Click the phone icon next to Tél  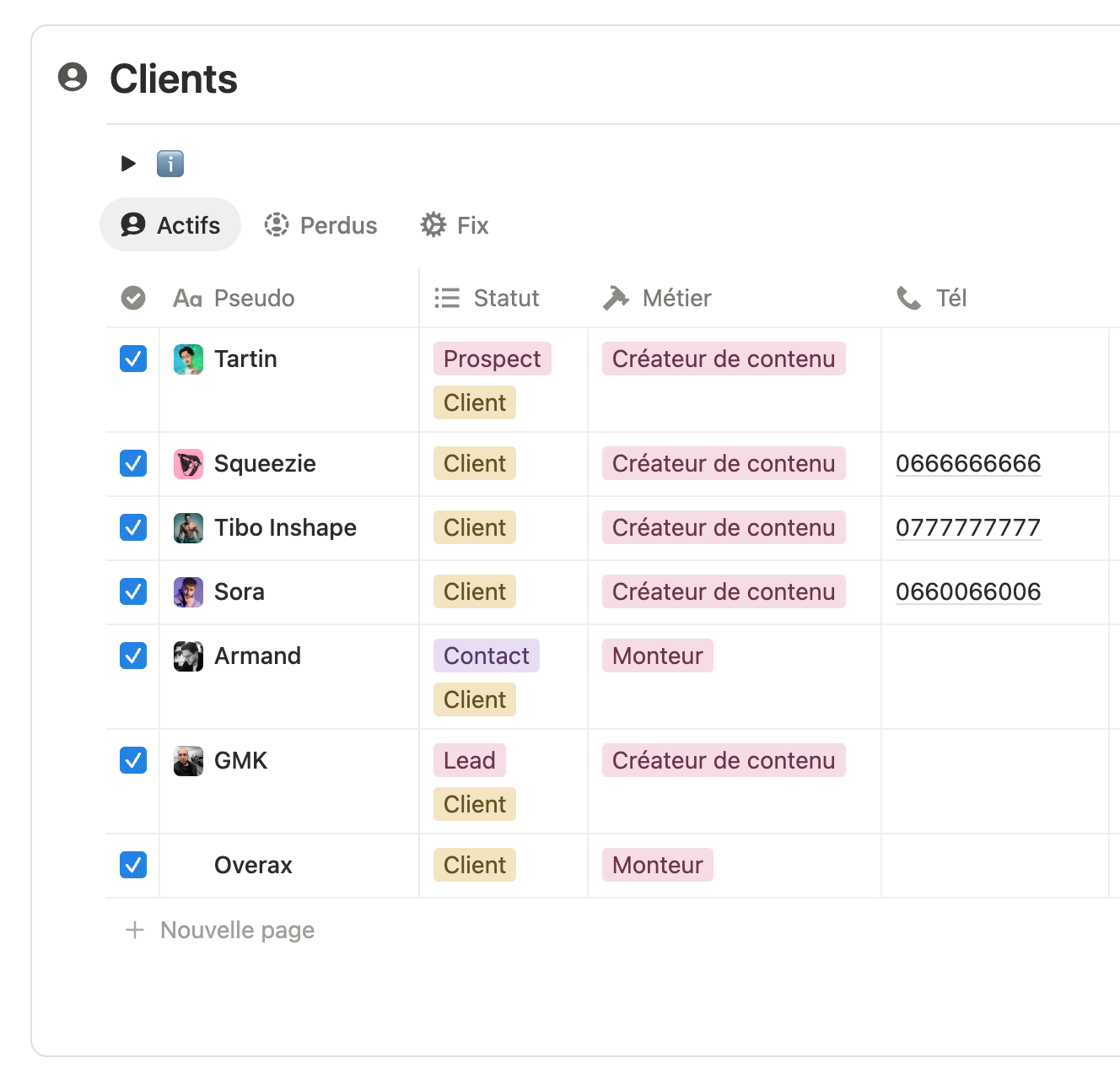coord(907,298)
